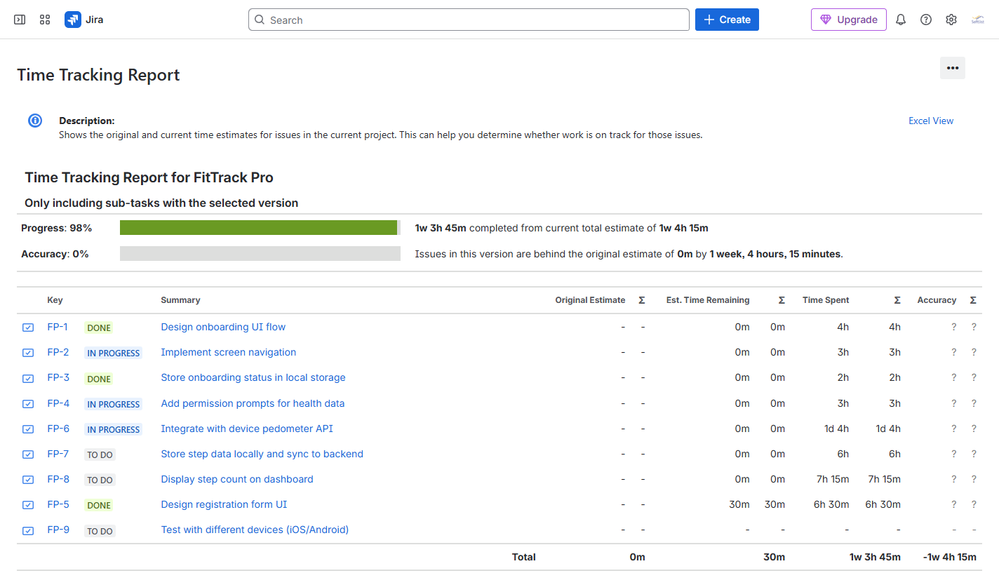Open the Jira settings gear
This screenshot has width=999, height=587.
click(951, 19)
